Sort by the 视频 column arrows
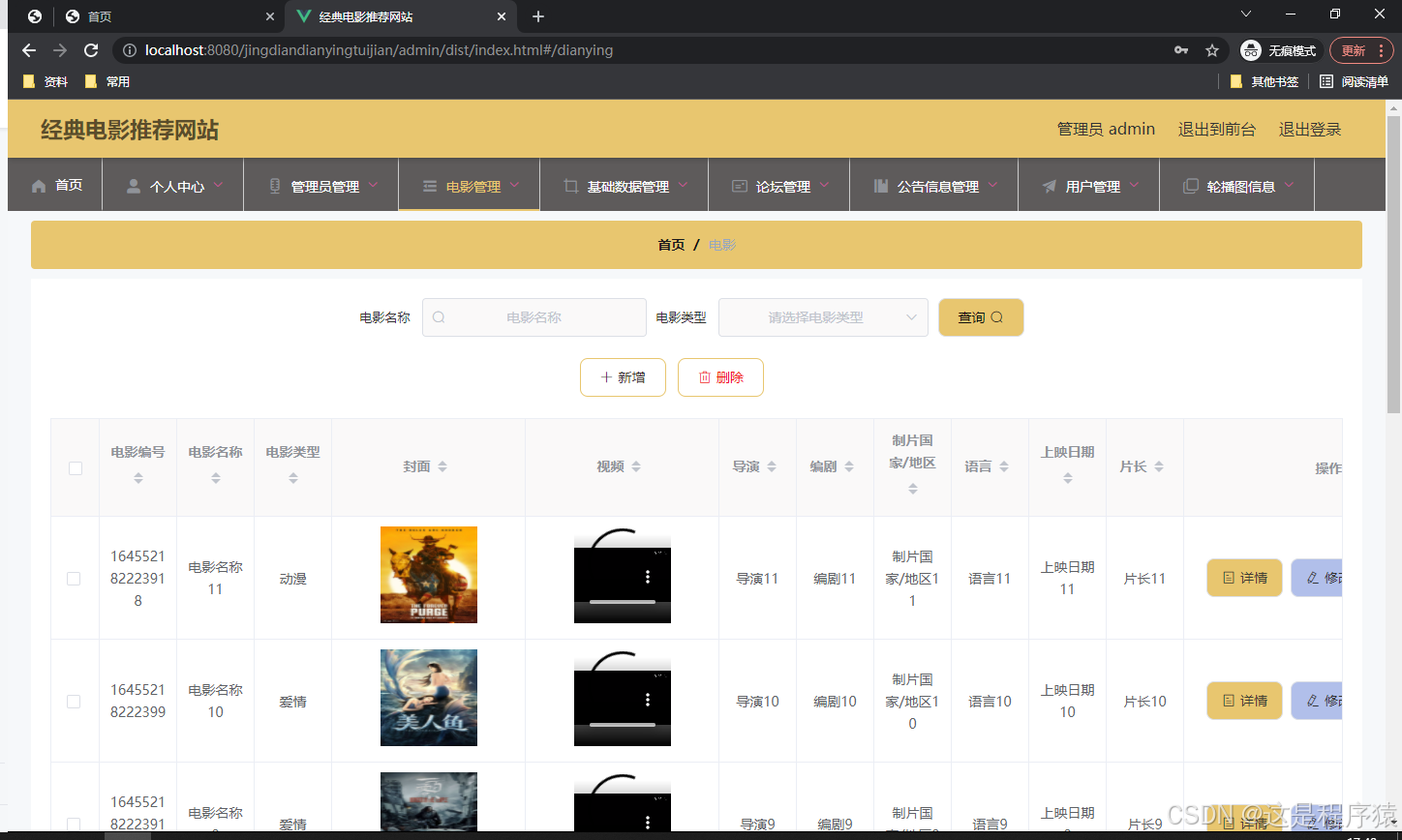 click(636, 466)
